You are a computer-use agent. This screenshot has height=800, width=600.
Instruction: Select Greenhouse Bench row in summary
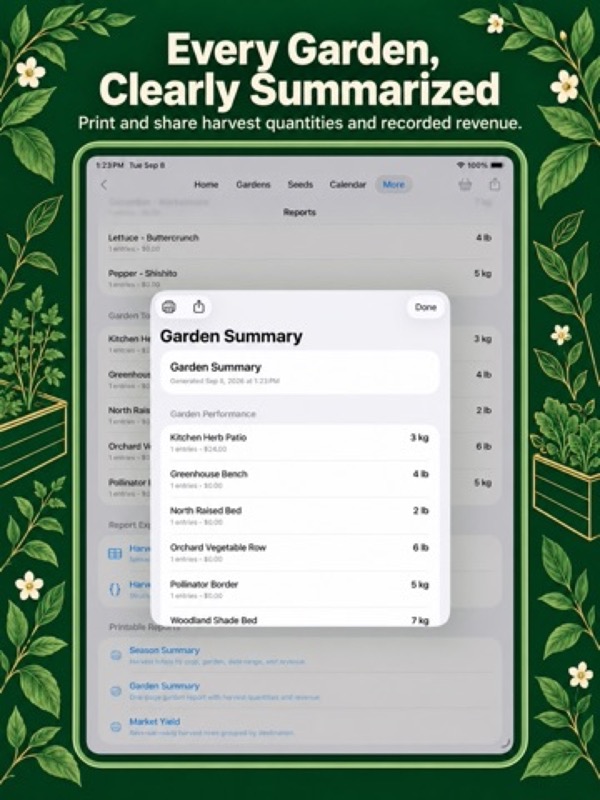point(299,479)
